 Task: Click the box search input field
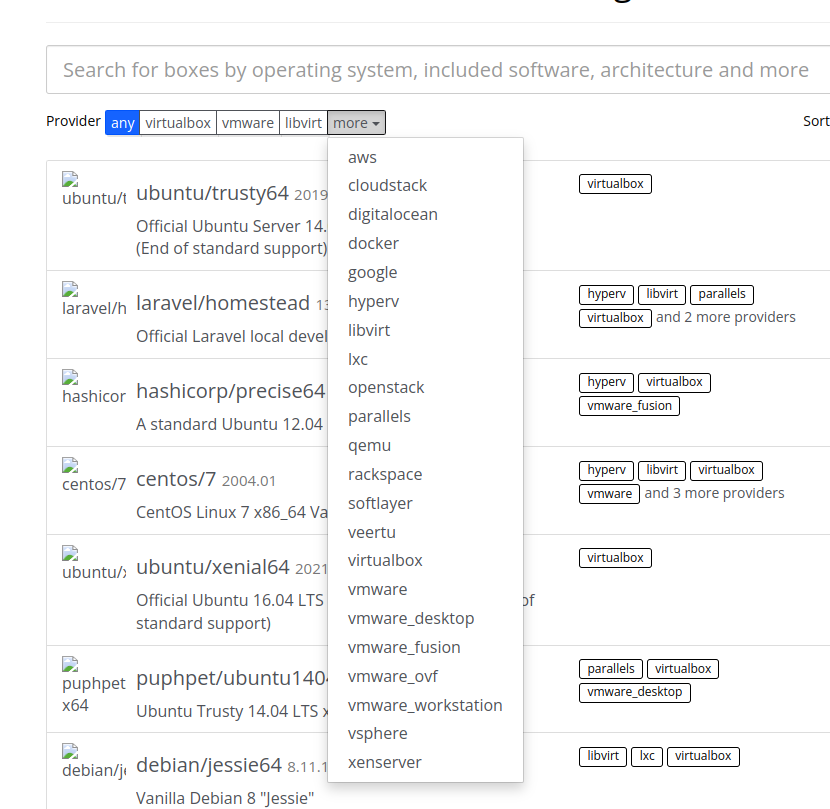438,70
